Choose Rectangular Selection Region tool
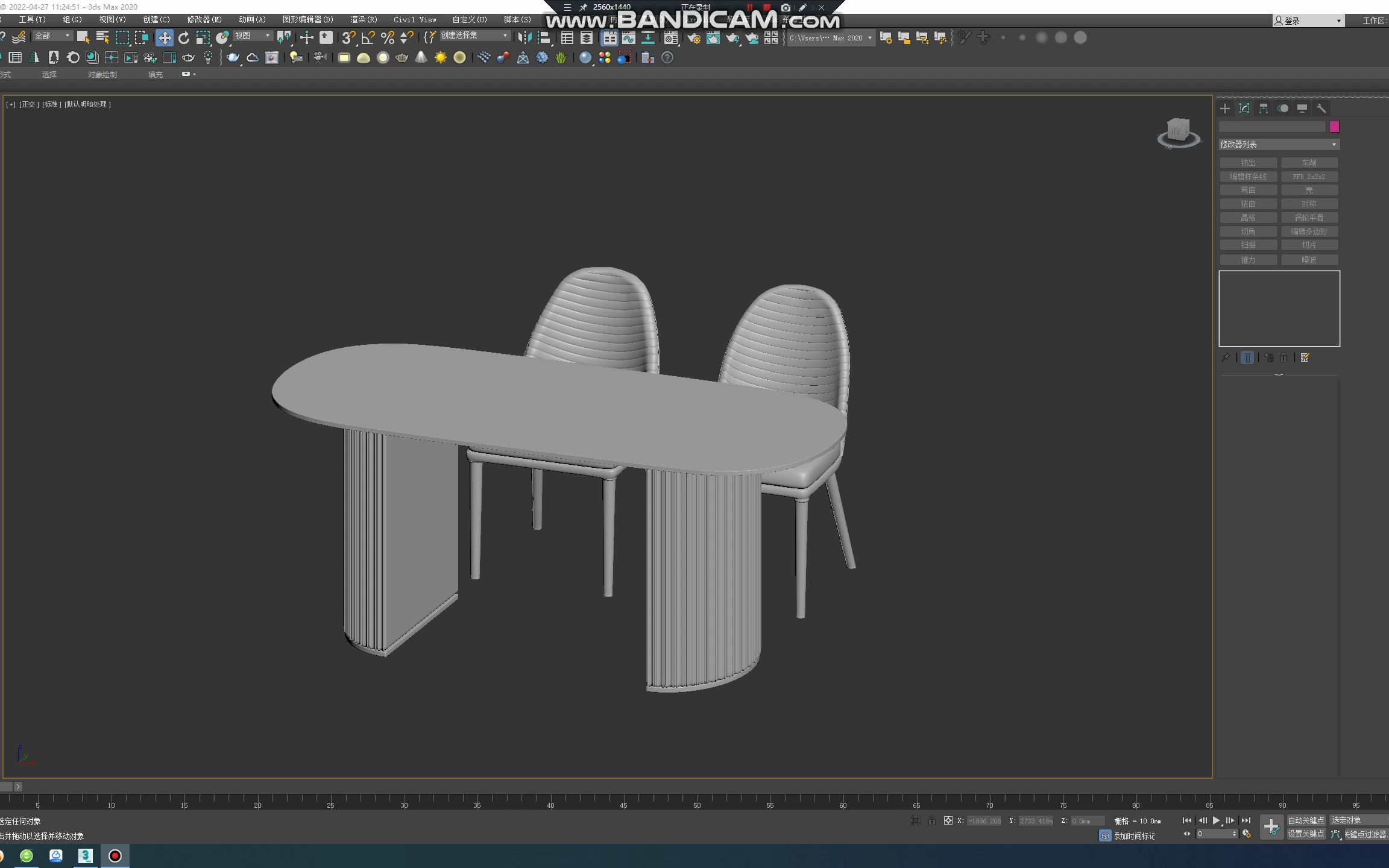The image size is (1389, 868). (x=122, y=37)
